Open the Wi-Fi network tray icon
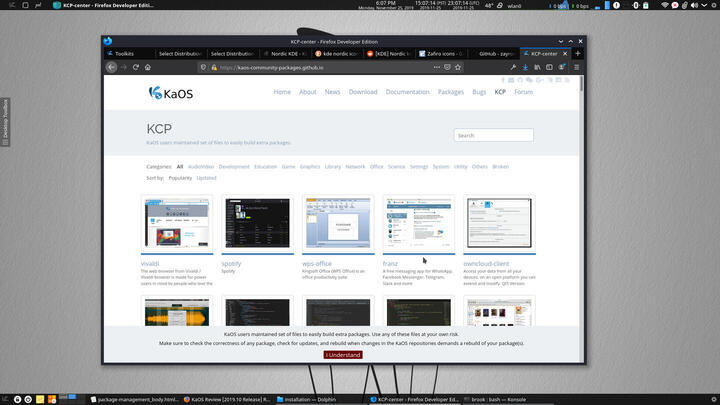Image resolution: width=720 pixels, height=405 pixels. (x=664, y=5)
